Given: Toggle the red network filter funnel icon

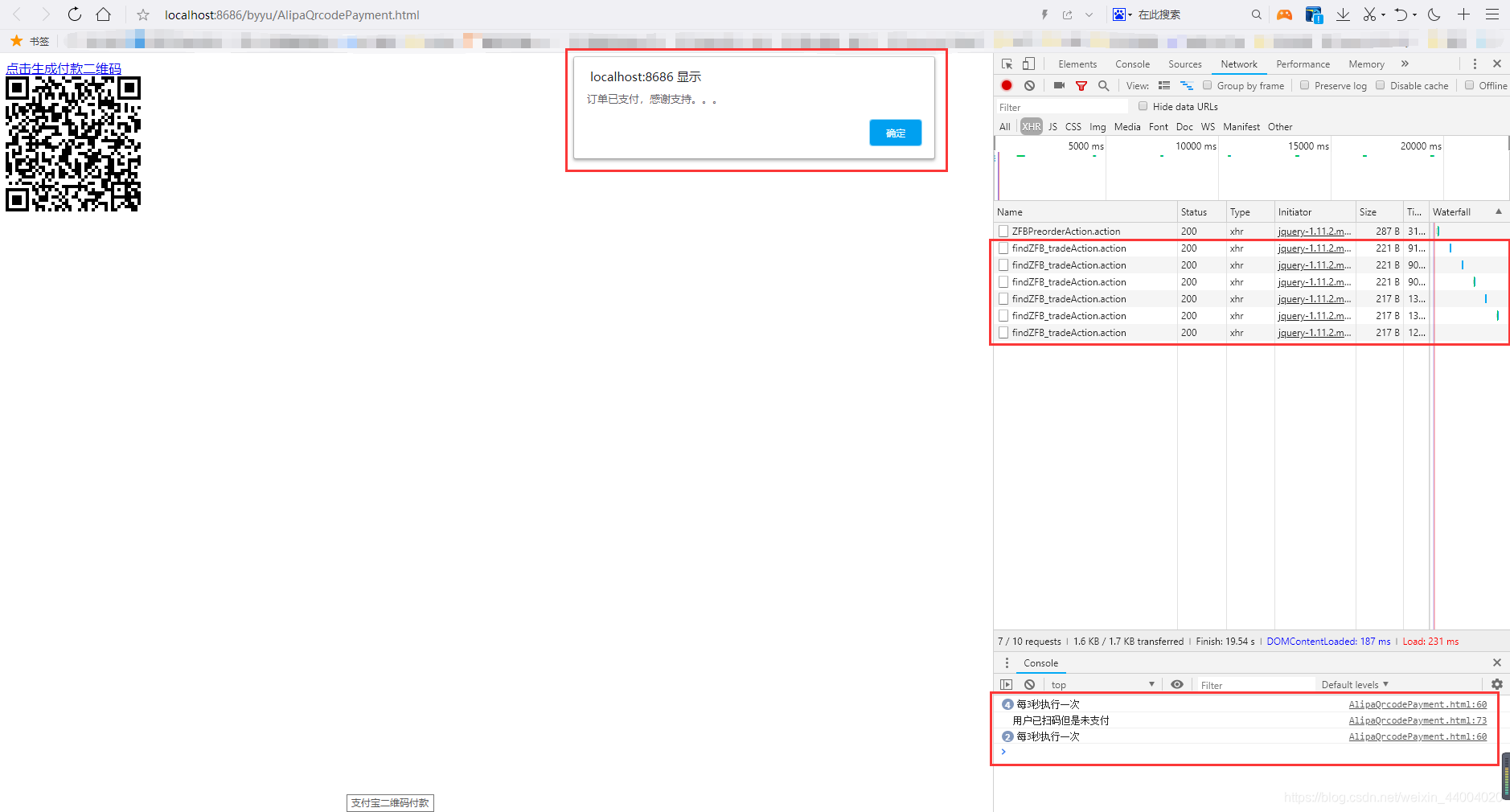Looking at the screenshot, I should (x=1081, y=85).
